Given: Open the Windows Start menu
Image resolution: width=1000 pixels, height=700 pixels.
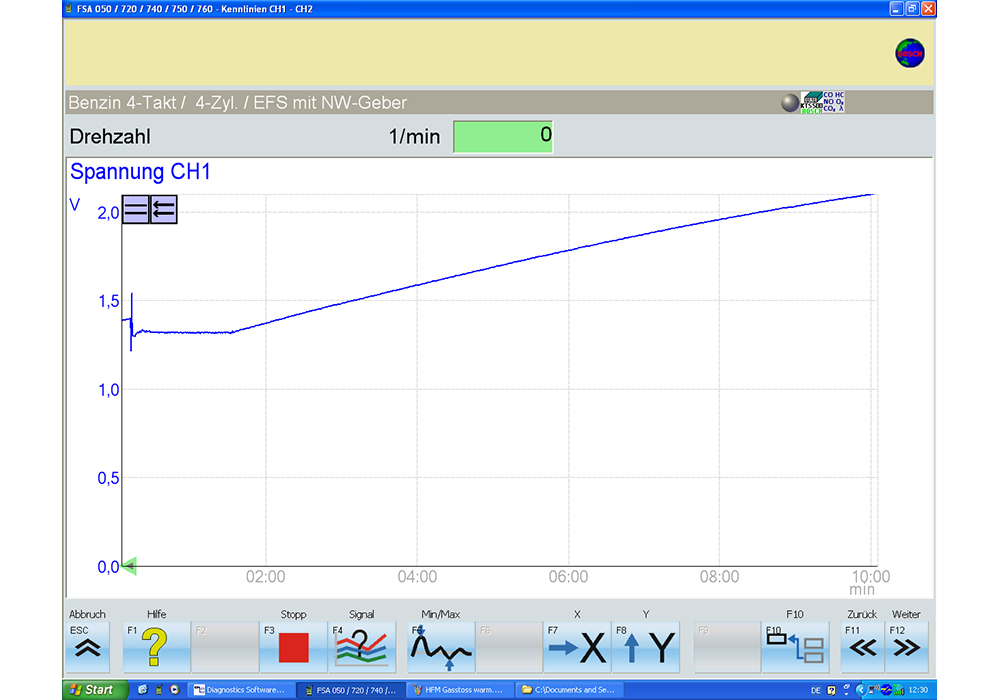Looking at the screenshot, I should (x=94, y=690).
